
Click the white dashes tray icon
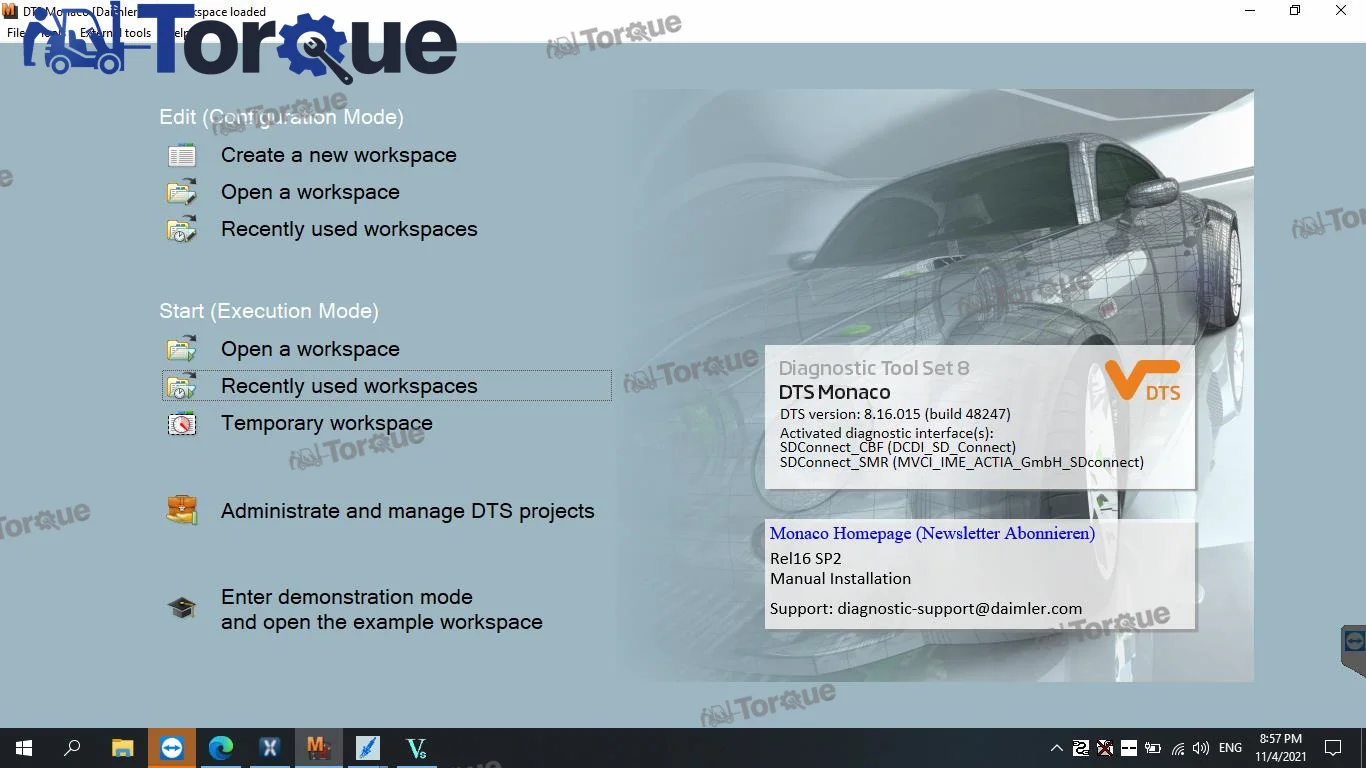click(x=1129, y=748)
